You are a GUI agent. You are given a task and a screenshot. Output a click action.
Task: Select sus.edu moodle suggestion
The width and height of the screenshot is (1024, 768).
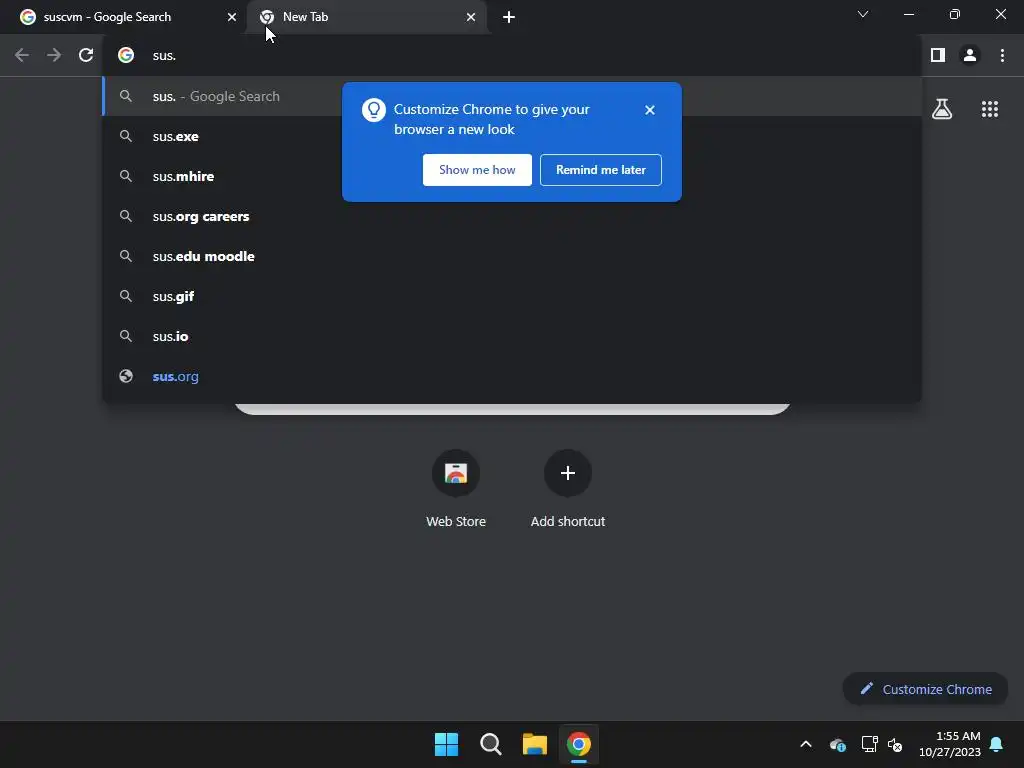[x=513, y=256]
